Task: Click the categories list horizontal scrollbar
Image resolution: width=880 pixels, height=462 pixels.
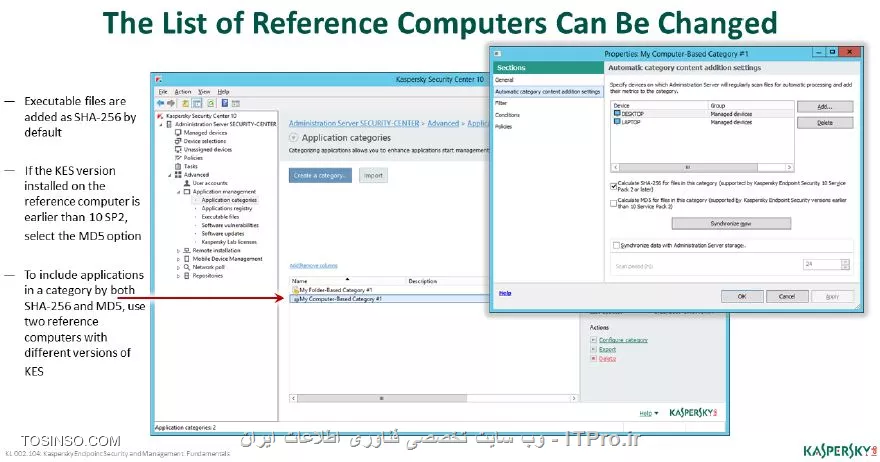Action: [x=434, y=398]
